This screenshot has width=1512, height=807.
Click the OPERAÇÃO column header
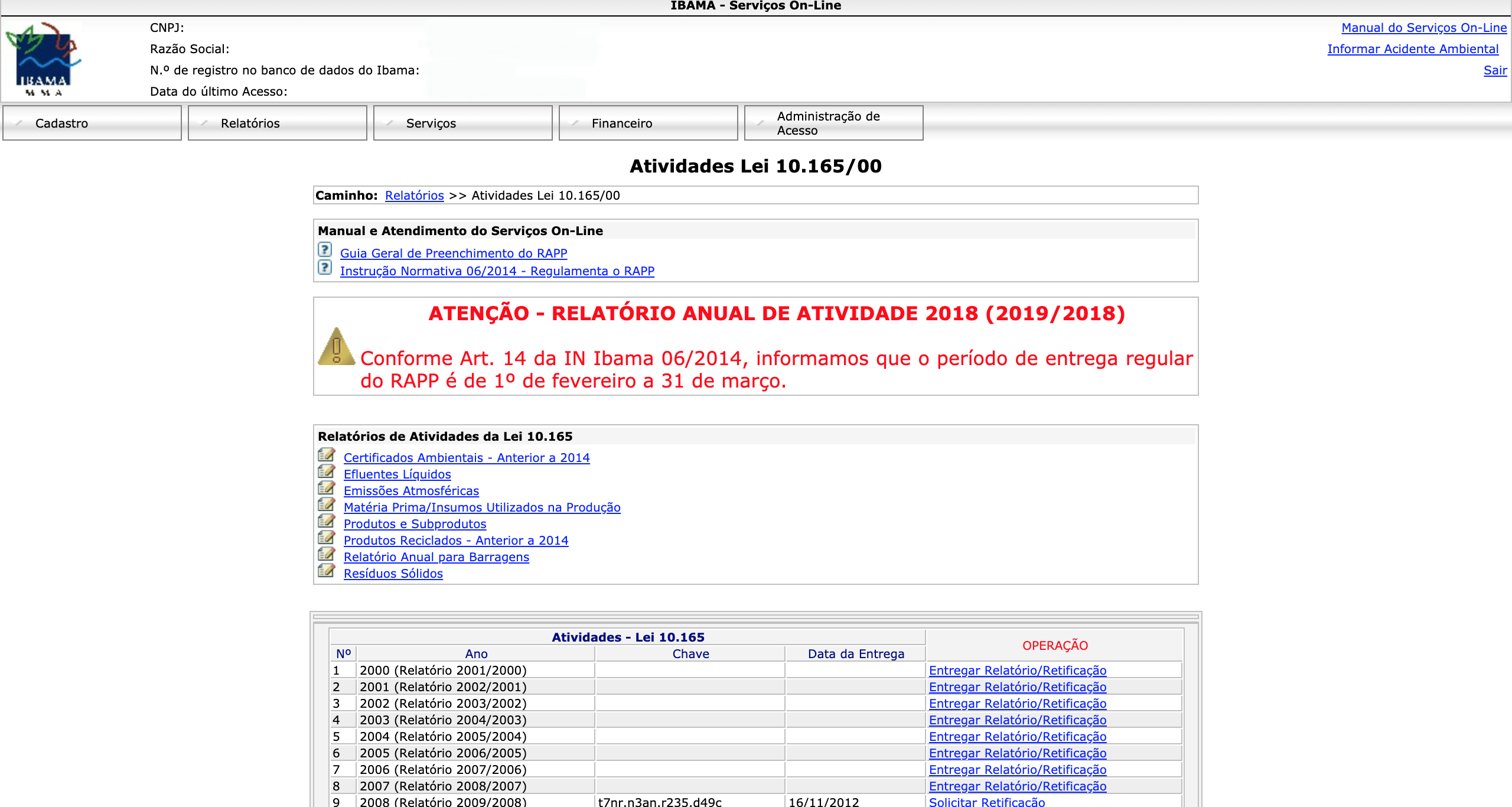click(1055, 646)
